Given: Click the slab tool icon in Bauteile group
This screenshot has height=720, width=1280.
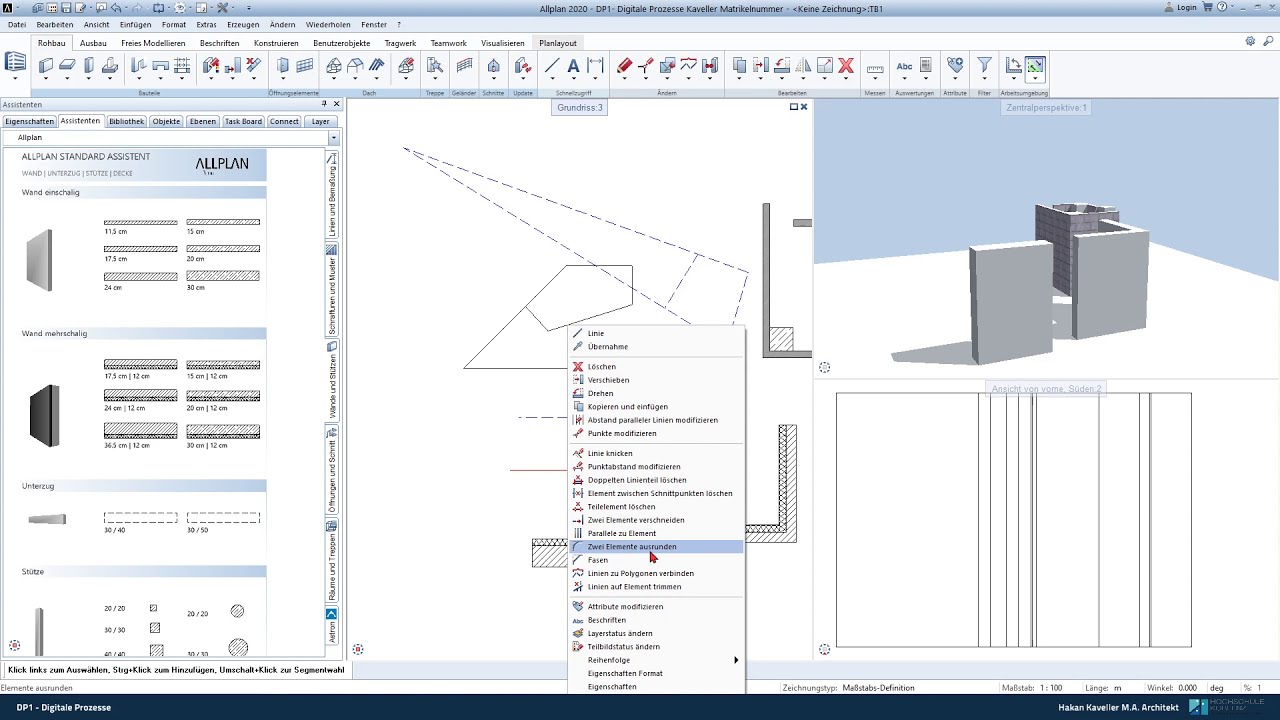Looking at the screenshot, I should pyautogui.click(x=67, y=66).
